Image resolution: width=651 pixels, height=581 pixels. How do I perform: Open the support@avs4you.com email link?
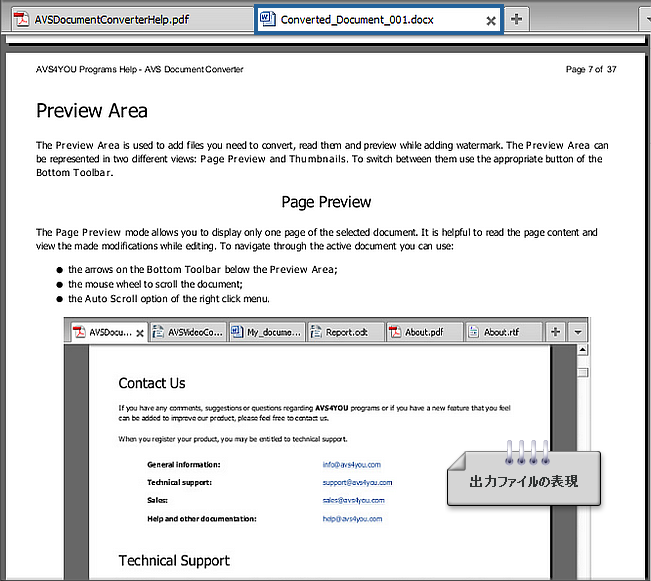click(x=357, y=483)
